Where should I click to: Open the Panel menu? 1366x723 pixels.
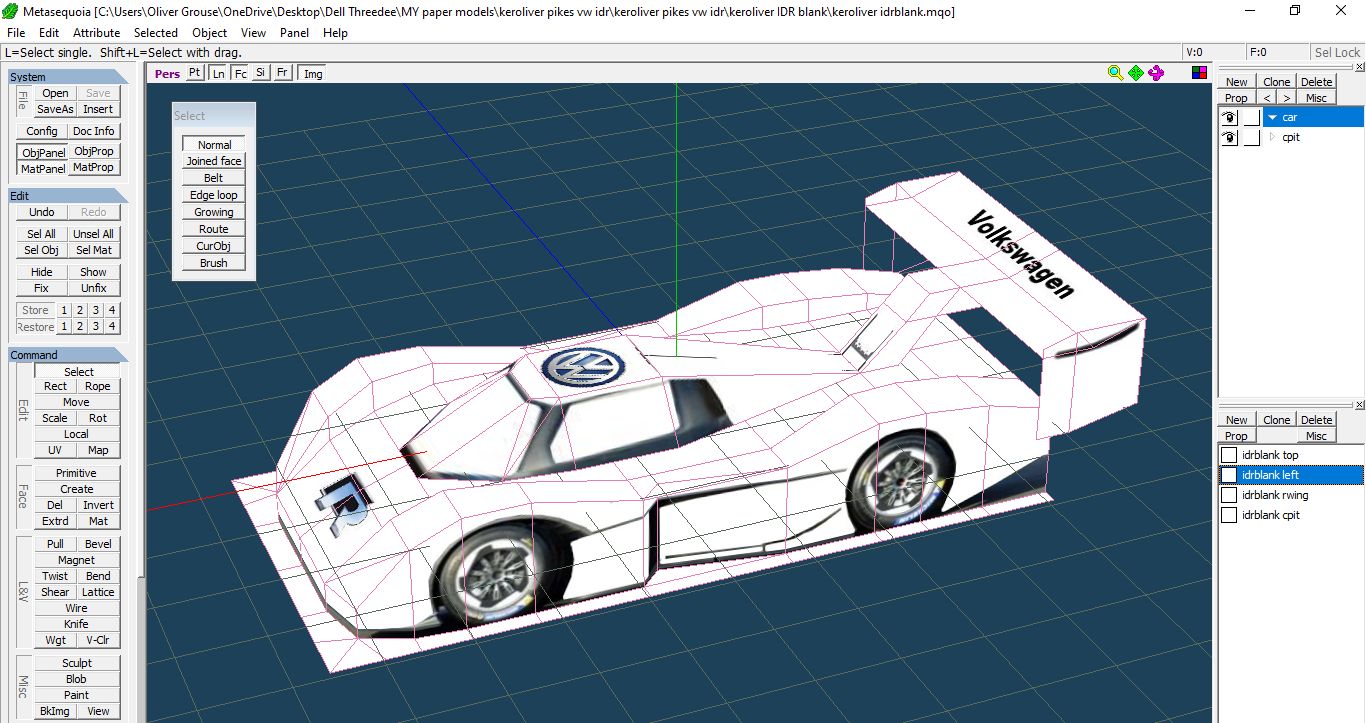pos(294,33)
